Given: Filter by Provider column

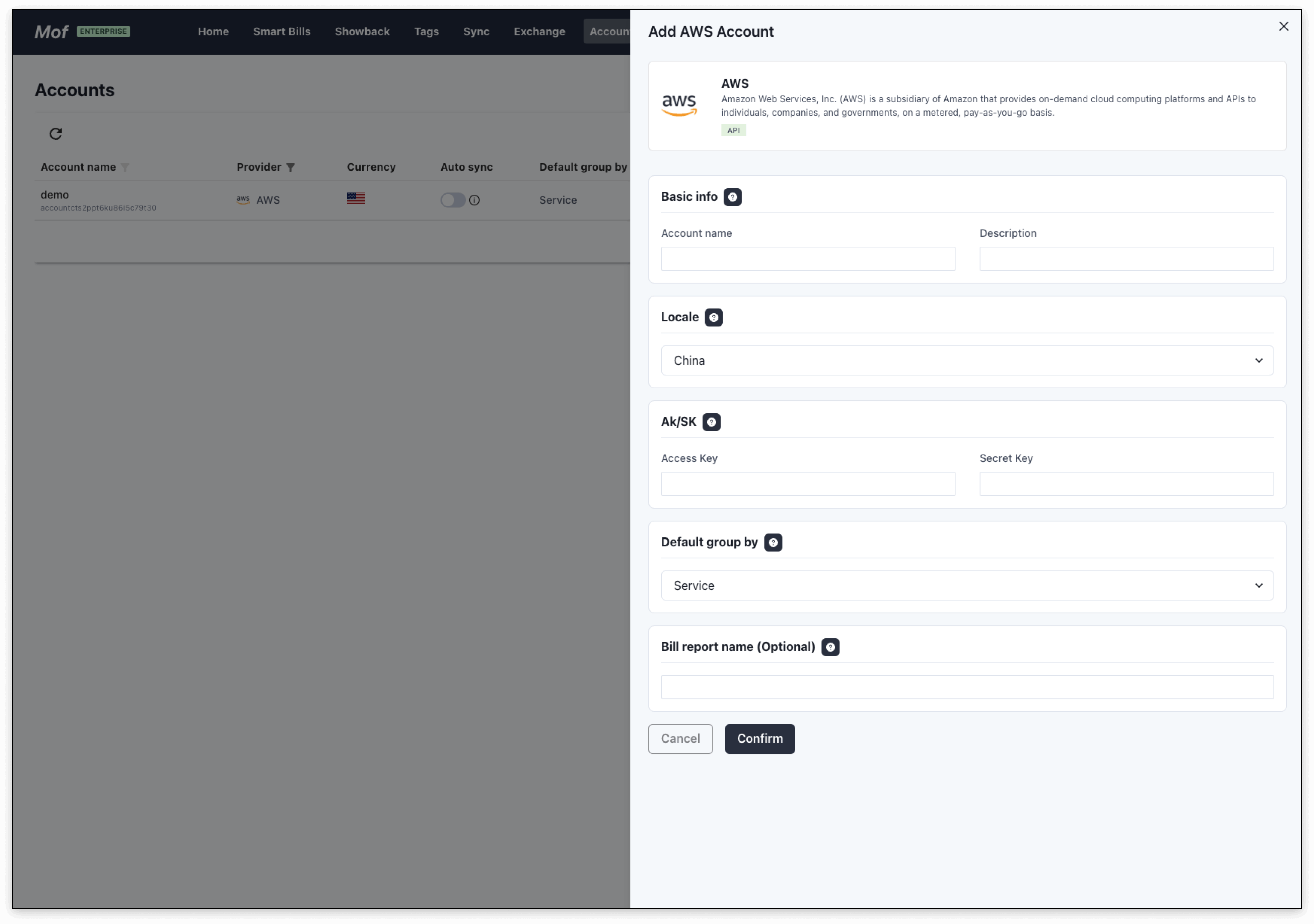Looking at the screenshot, I should tap(290, 168).
